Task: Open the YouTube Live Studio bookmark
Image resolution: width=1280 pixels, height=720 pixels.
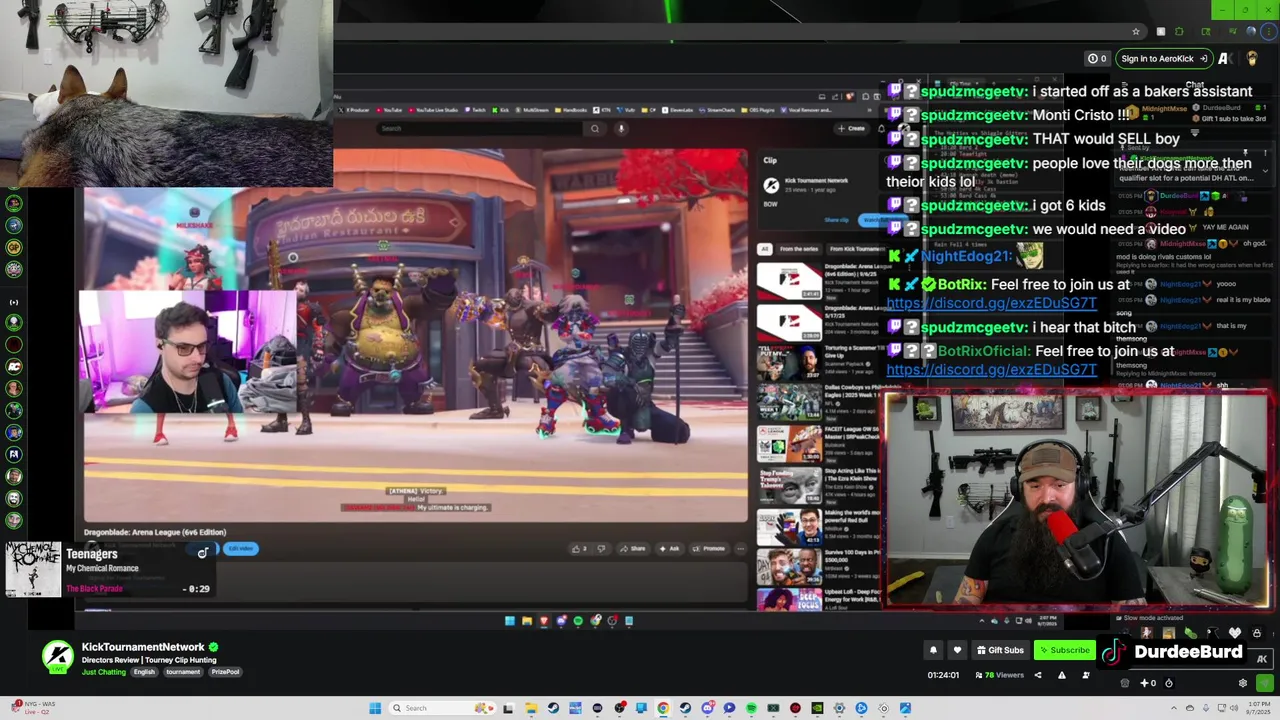Action: 432,110
